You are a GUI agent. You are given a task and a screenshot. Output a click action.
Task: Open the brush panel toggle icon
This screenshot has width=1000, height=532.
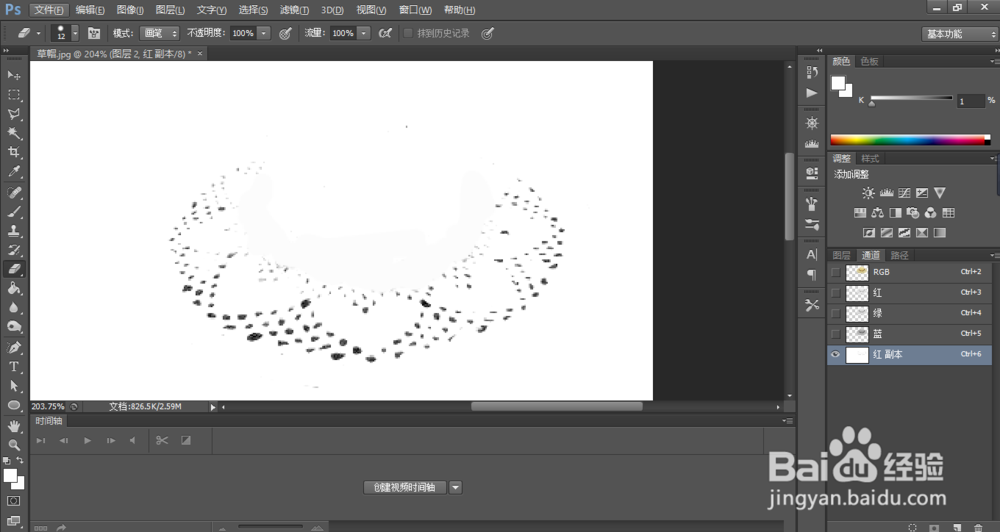(94, 33)
